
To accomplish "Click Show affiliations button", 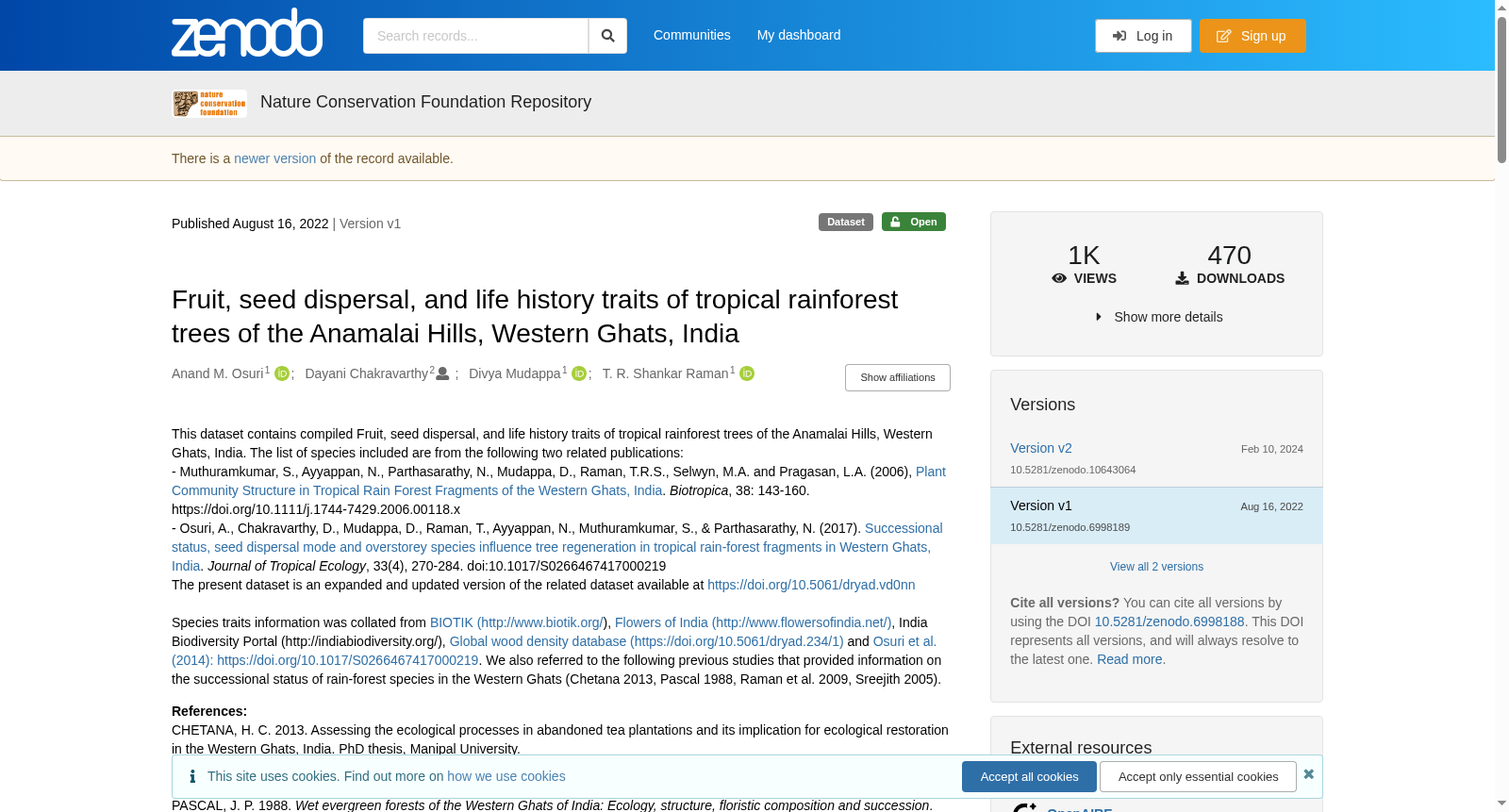I will click(898, 377).
